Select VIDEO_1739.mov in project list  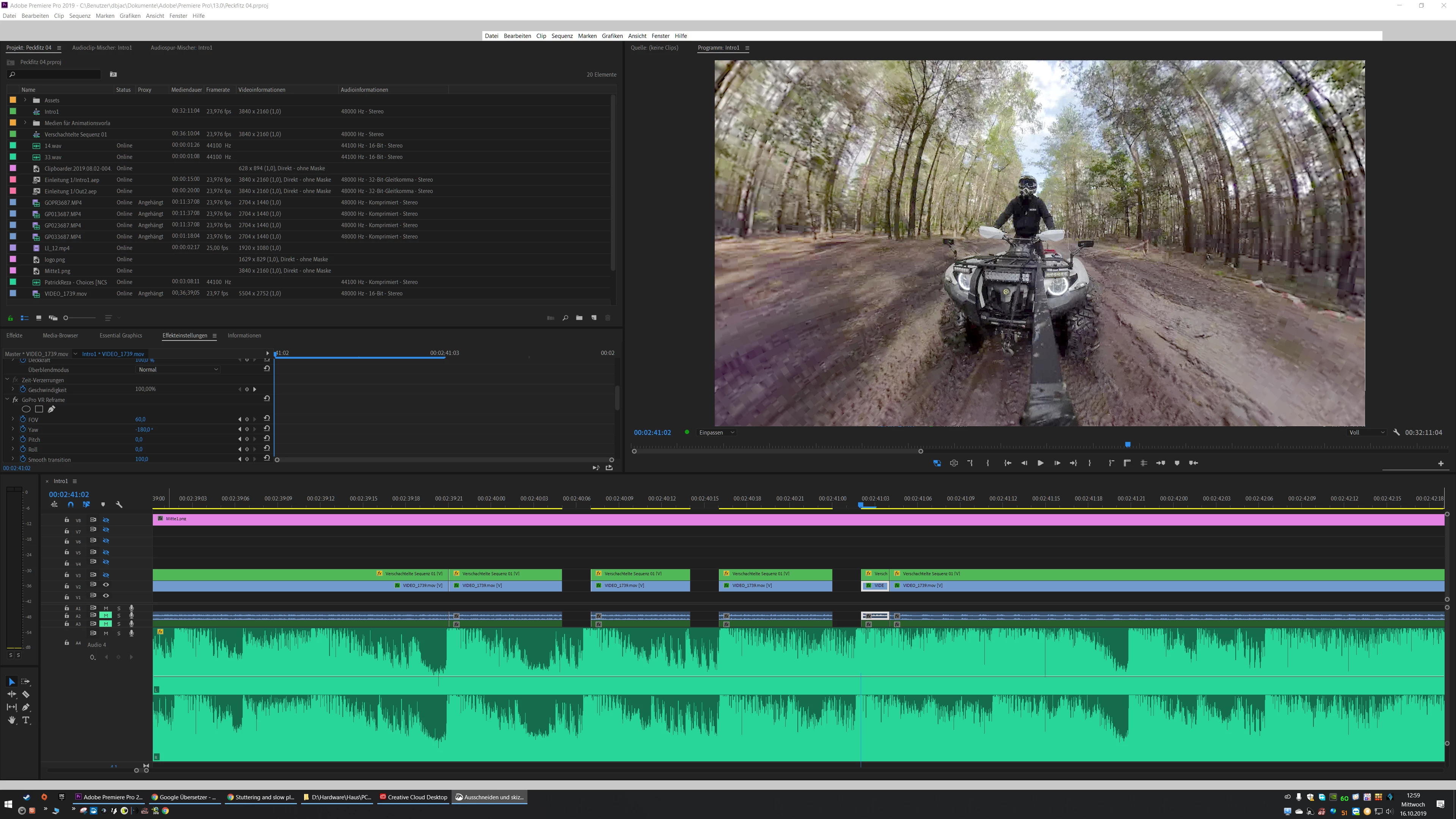(x=66, y=293)
